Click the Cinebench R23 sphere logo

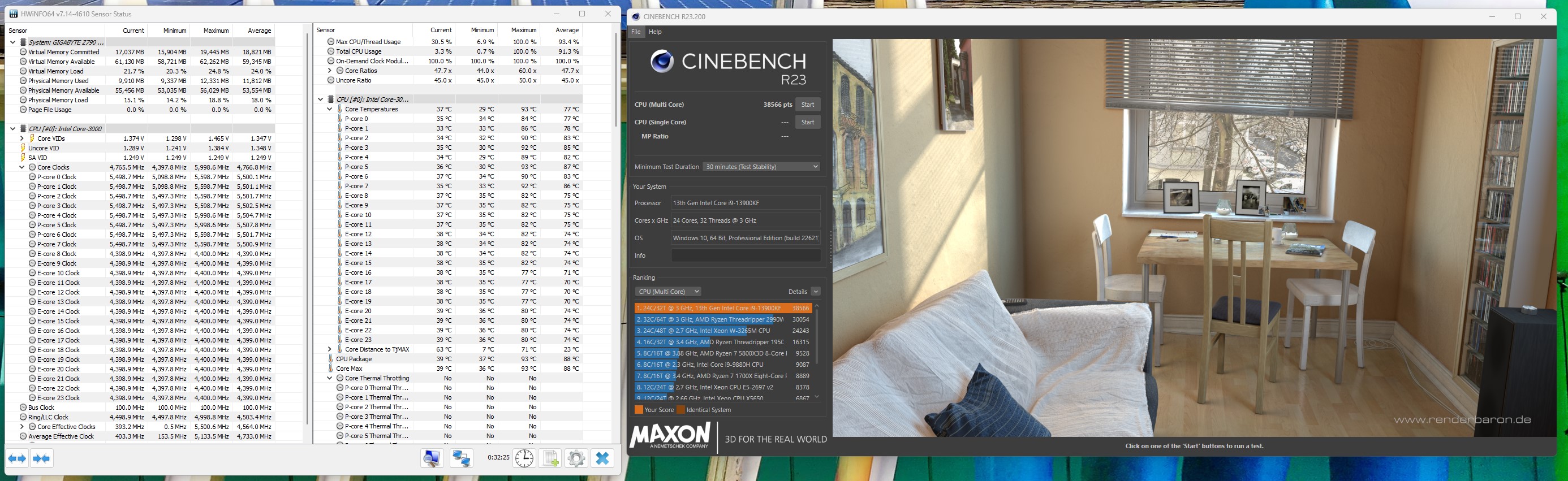pos(662,62)
